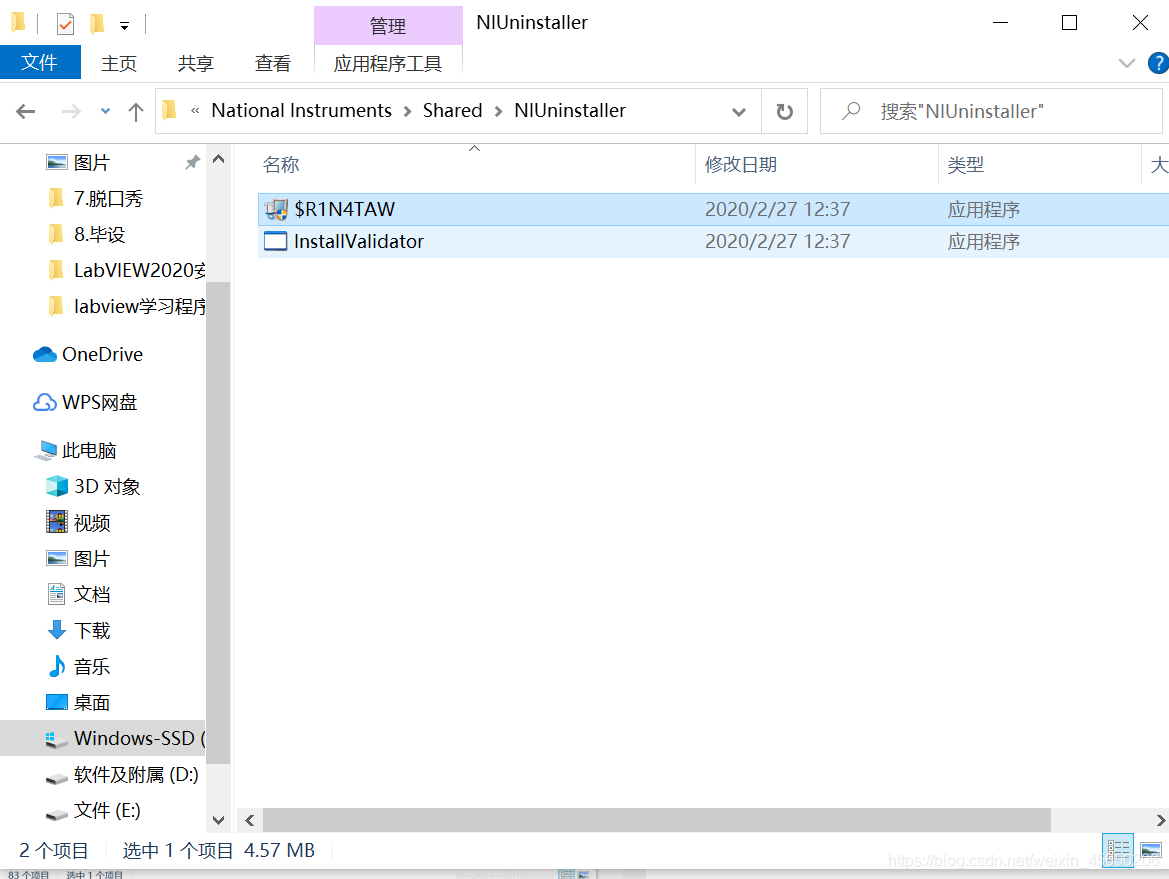Refresh the current folder
The image size is (1169, 879).
click(784, 112)
